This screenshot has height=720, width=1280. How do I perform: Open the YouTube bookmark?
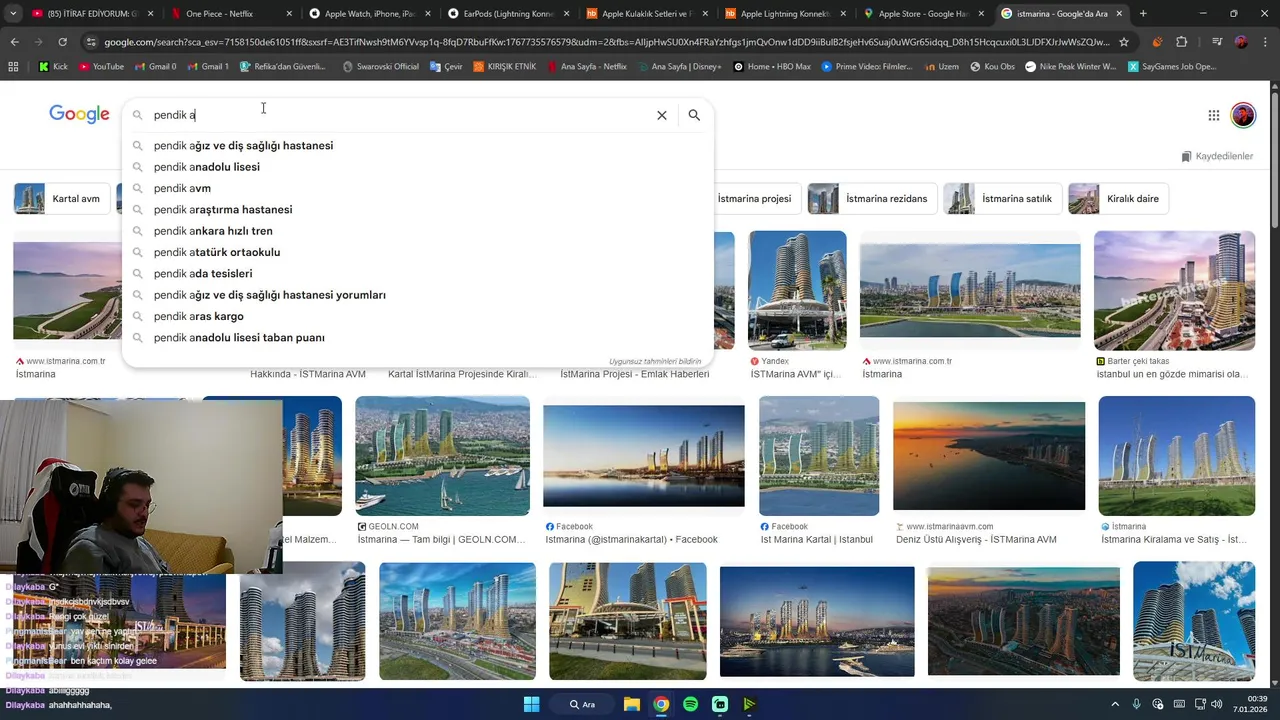tap(100, 66)
